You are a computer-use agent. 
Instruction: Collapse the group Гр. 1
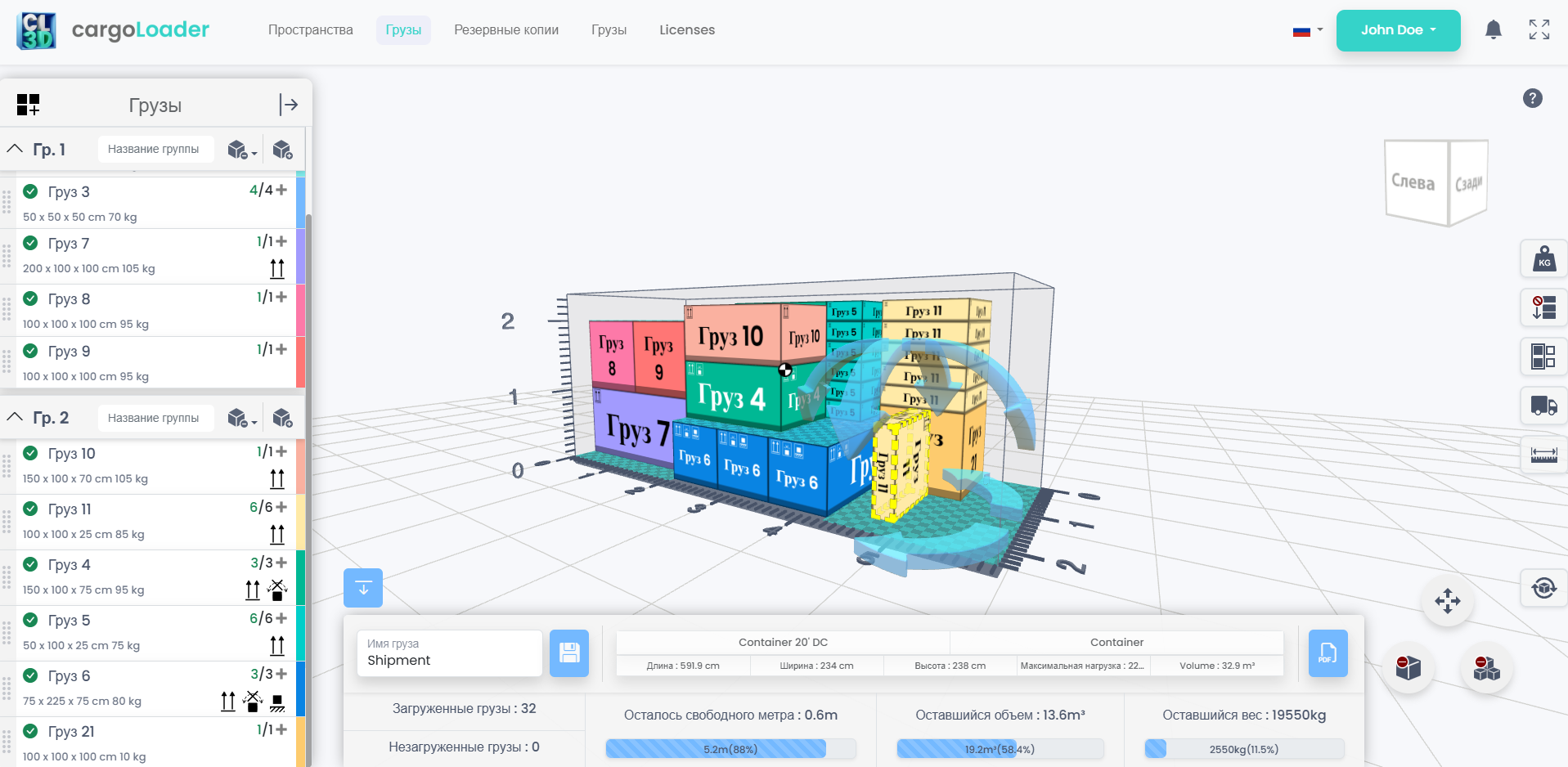[x=14, y=149]
